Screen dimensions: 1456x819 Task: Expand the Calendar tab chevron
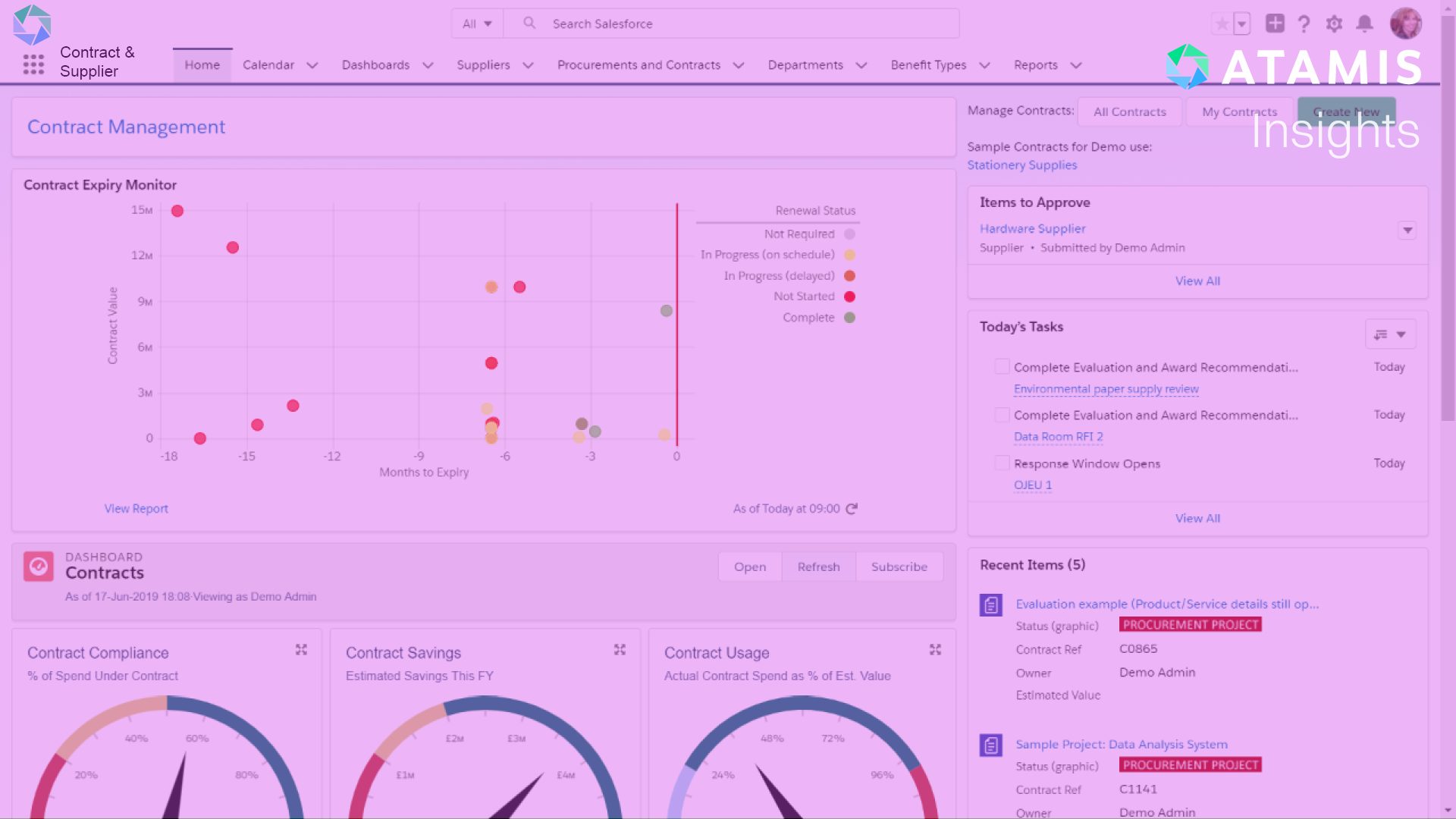point(312,65)
